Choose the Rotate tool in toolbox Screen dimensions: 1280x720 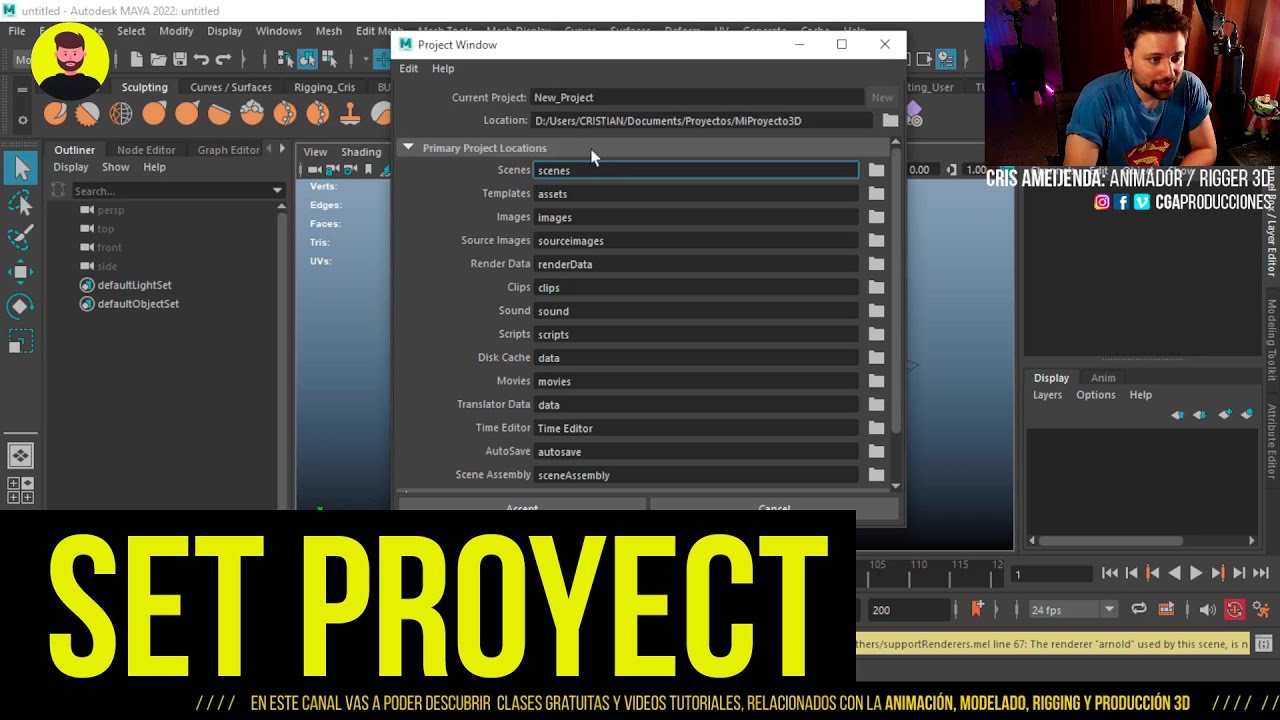(20, 307)
